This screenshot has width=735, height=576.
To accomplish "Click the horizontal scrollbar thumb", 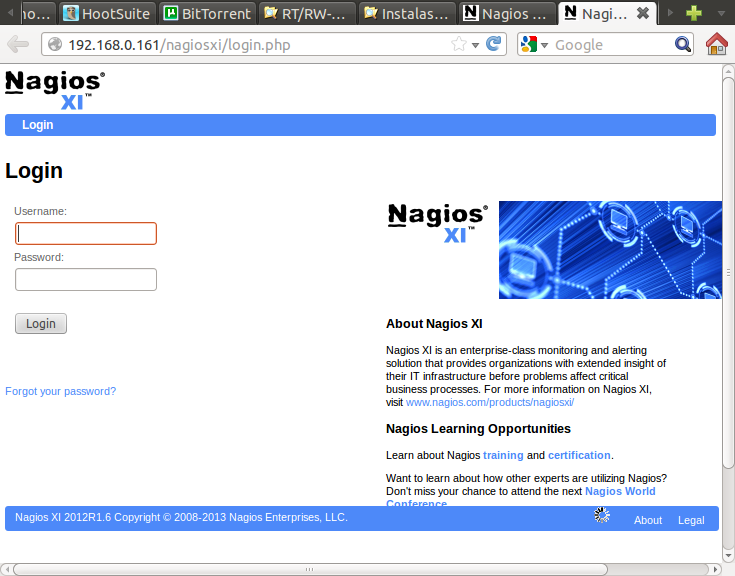I will click(309, 569).
